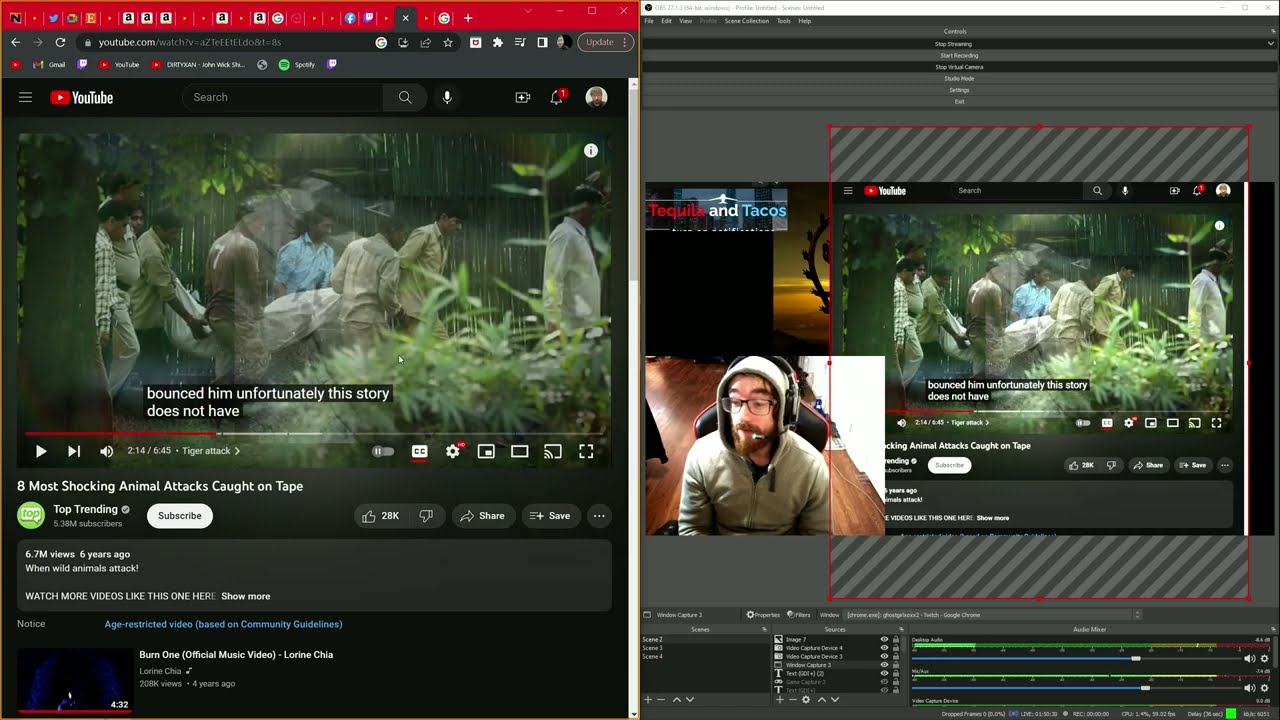Open Spotify bookmark in bookmarks bar
This screenshot has width=1280, height=720.
point(297,65)
